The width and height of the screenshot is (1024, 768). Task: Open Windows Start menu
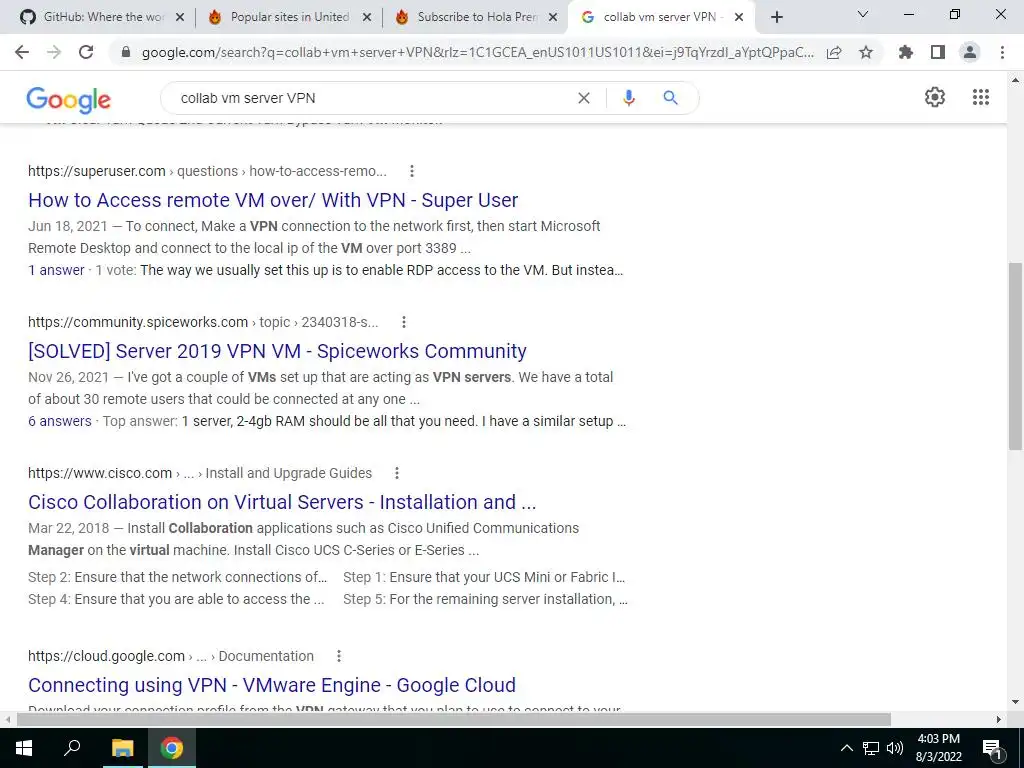(x=24, y=748)
